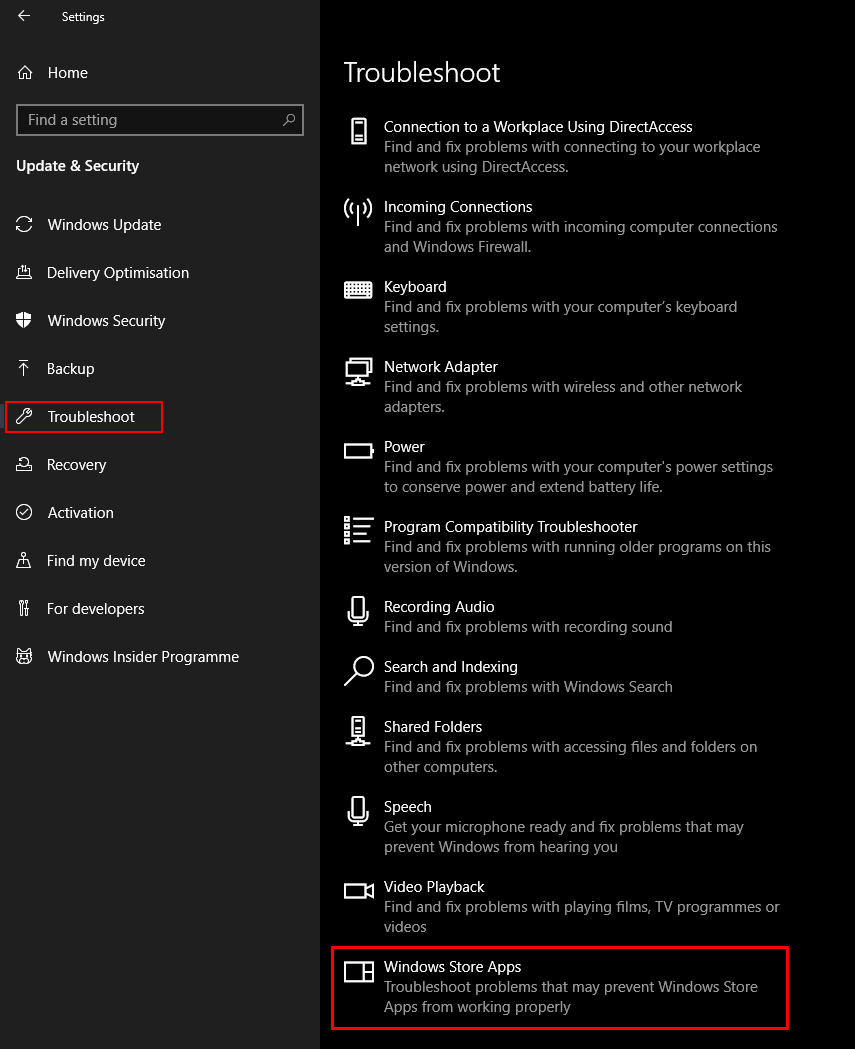Select the Power troubleshooter title
This screenshot has width=855, height=1049.
(404, 447)
